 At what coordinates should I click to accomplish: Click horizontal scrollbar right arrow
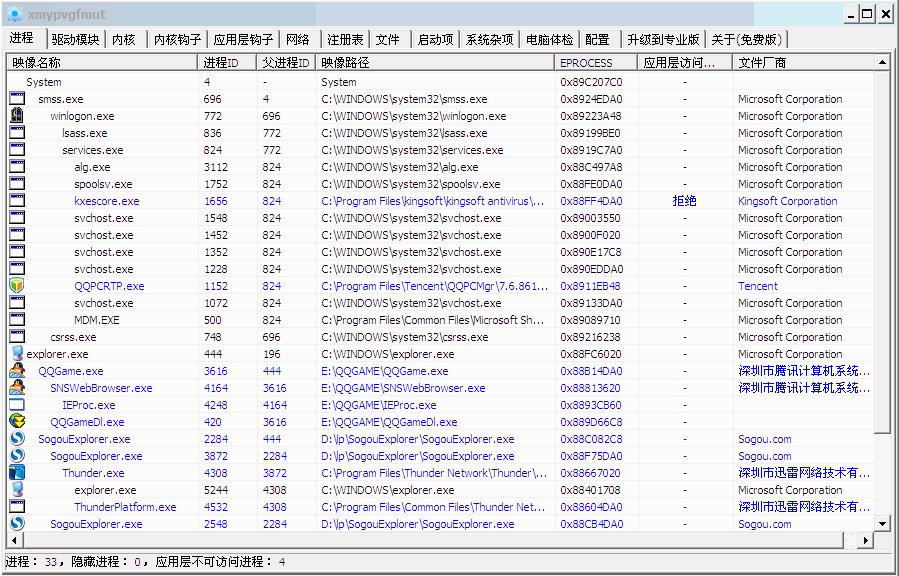[866, 540]
